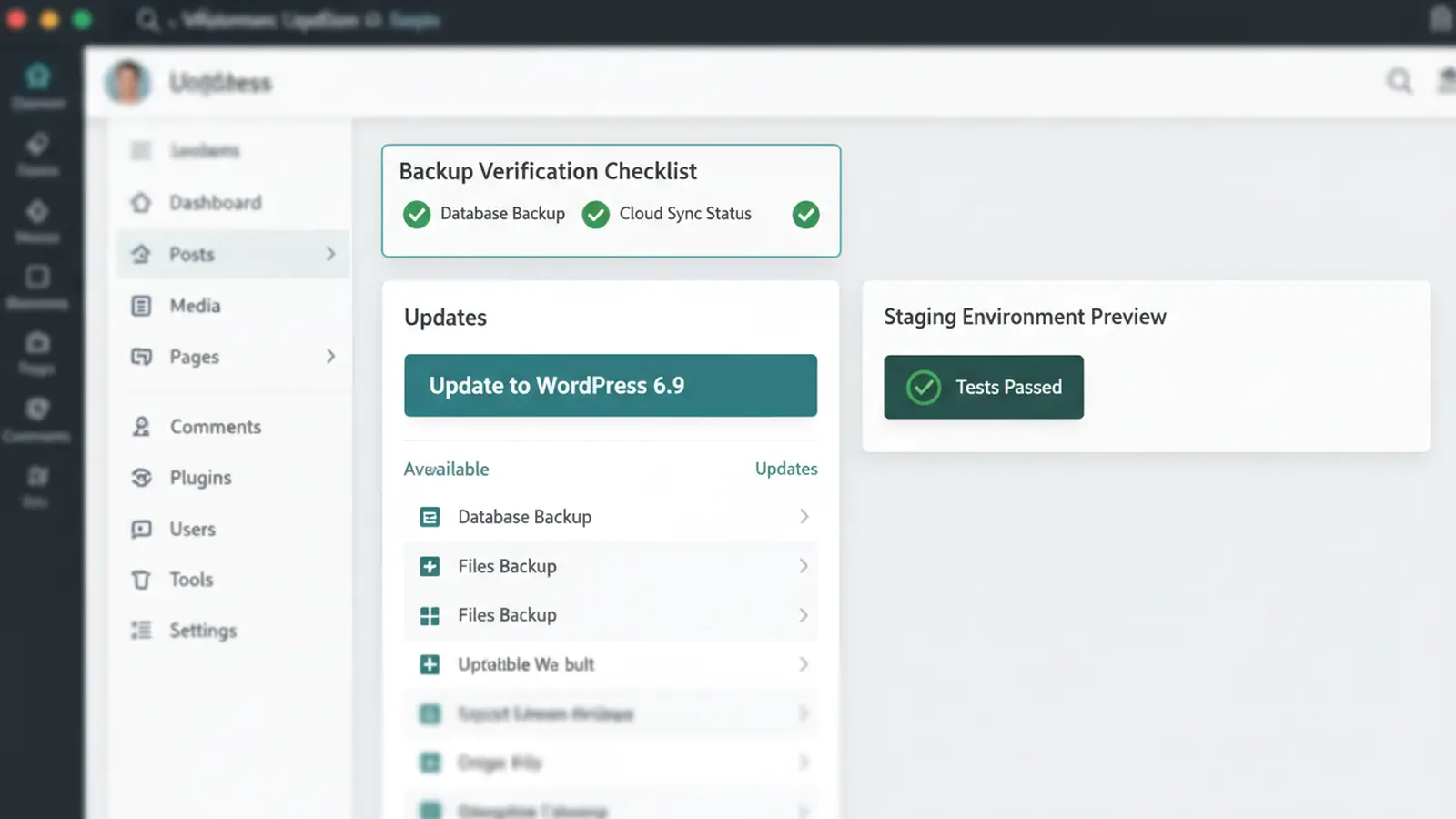1456x819 pixels.
Task: Click the plus icon beside Upcatible Wa bult
Action: click(430, 664)
